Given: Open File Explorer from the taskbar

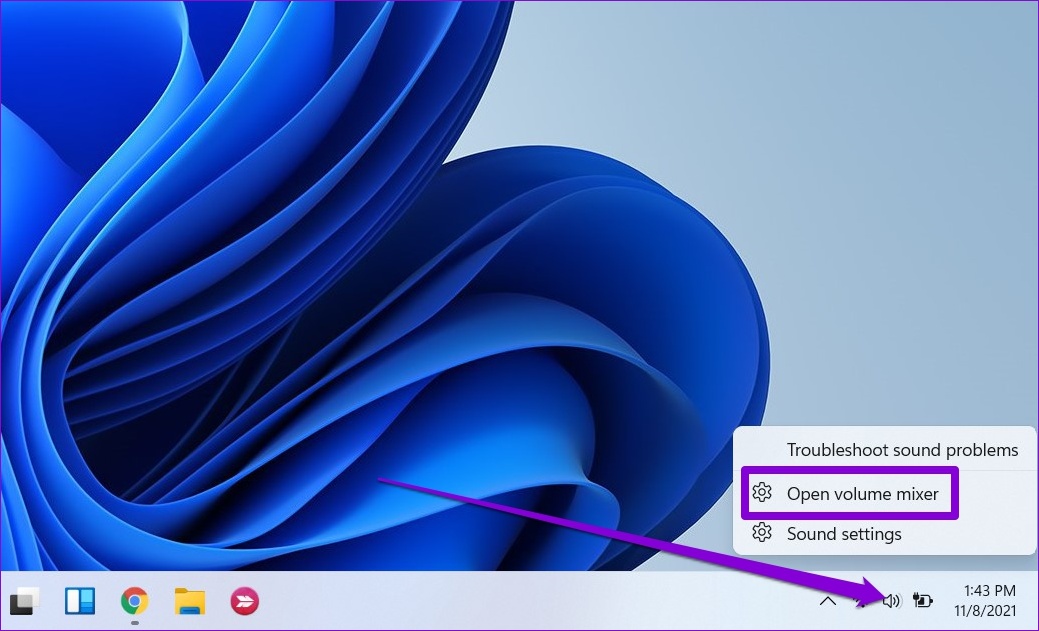Looking at the screenshot, I should tap(190, 601).
